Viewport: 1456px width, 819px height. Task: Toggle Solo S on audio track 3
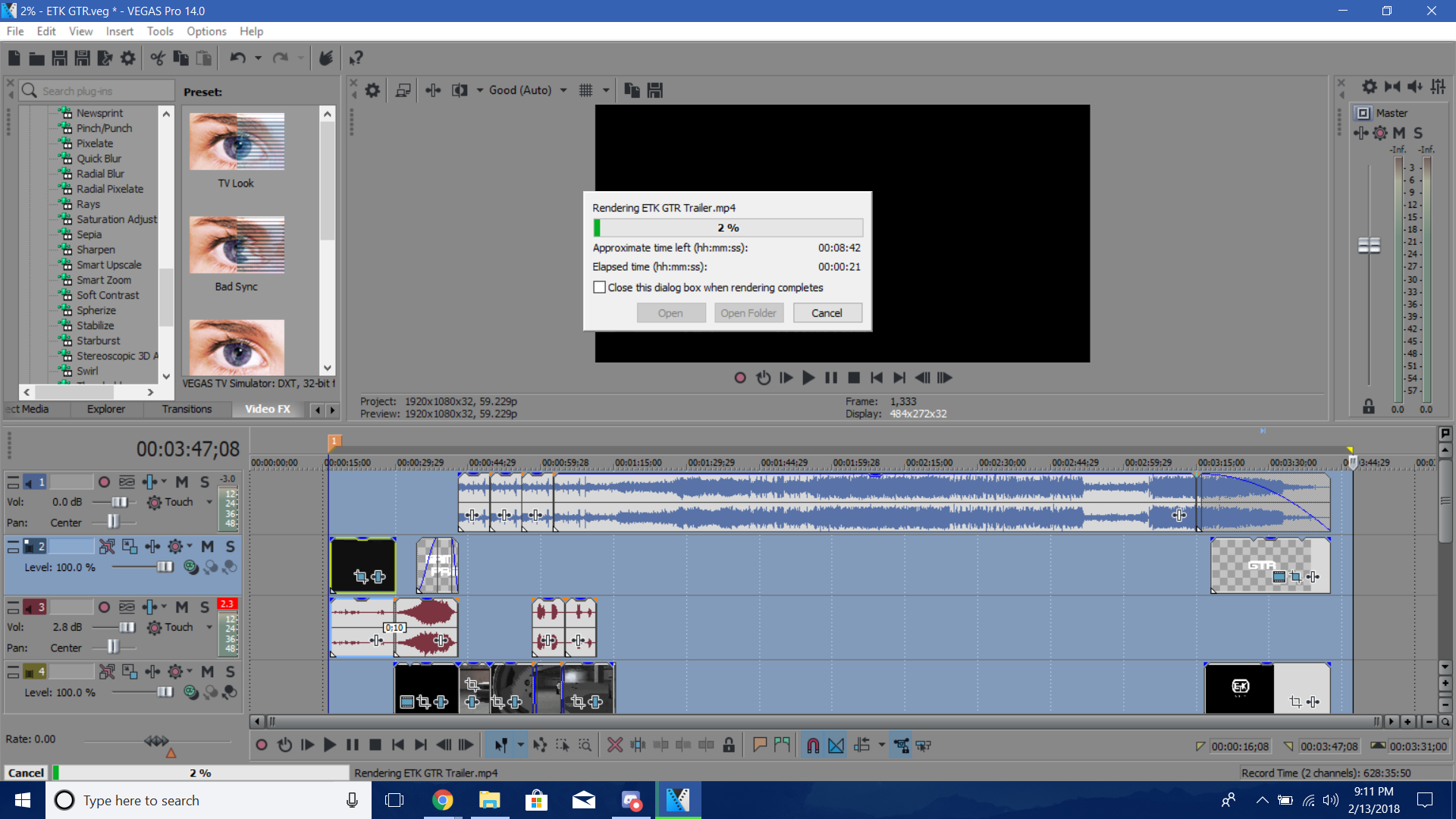click(205, 607)
